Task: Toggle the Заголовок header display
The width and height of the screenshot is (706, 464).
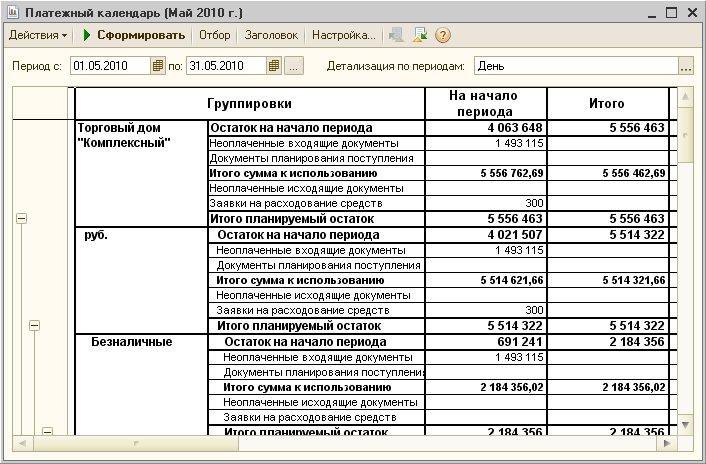Action: pos(271,35)
